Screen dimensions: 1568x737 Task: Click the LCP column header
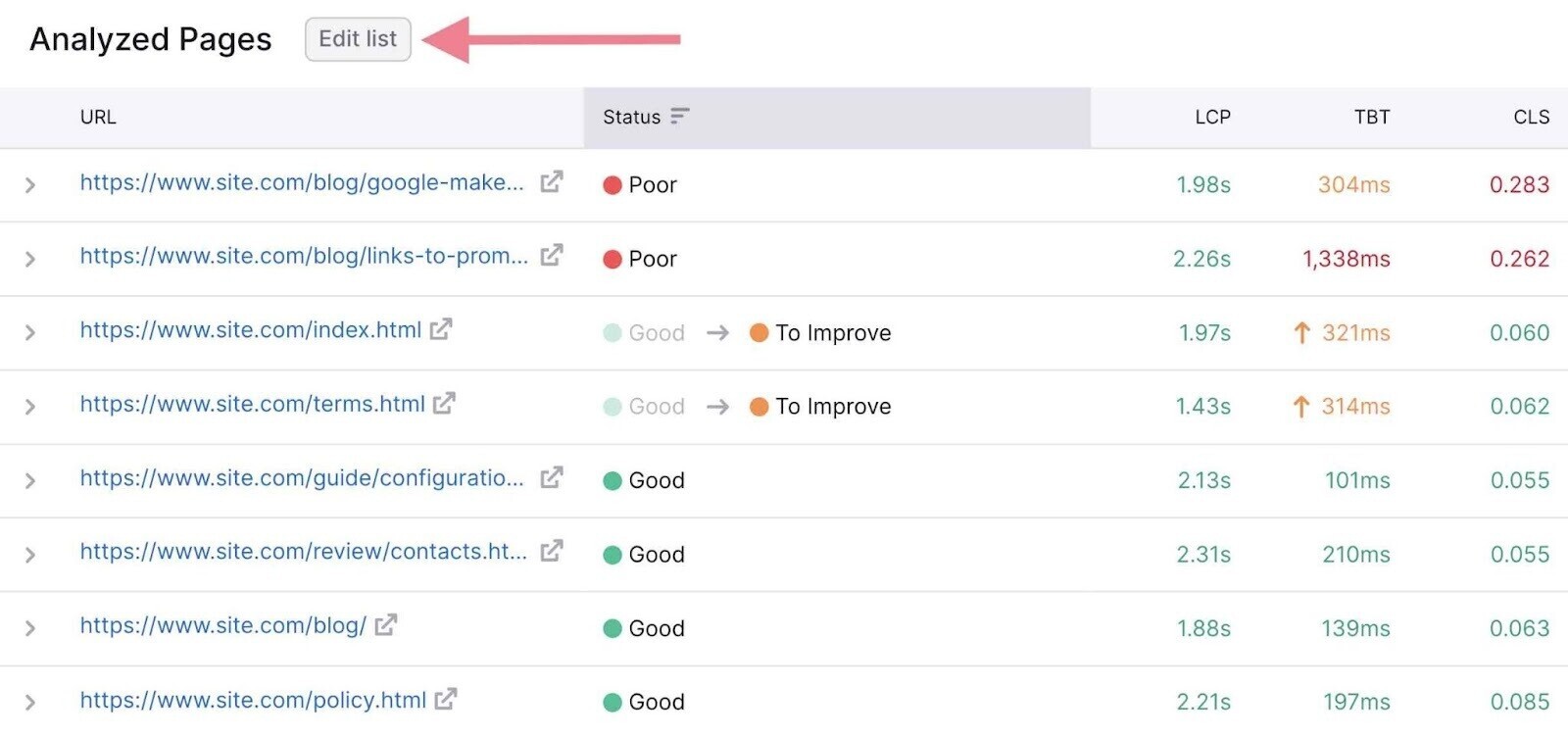pos(1211,117)
